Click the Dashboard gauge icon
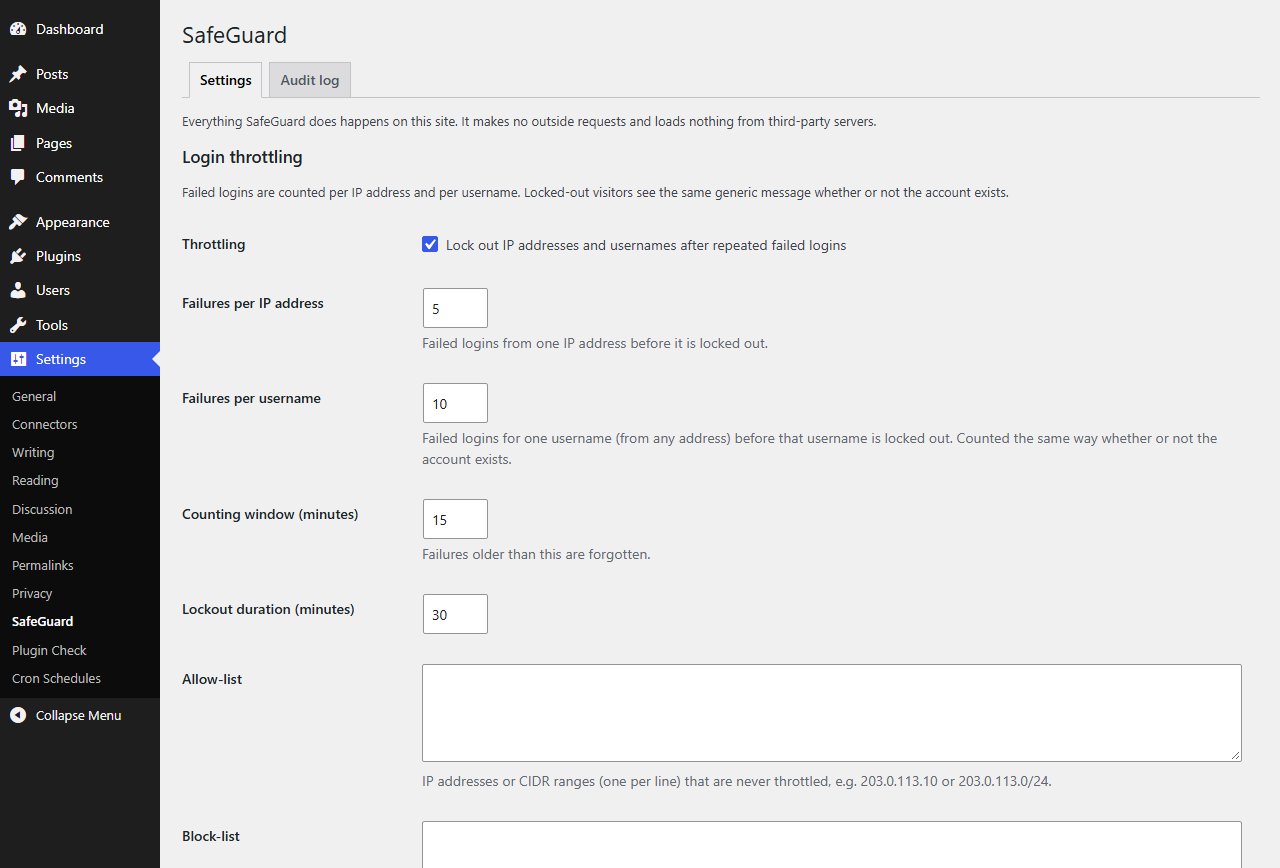 [x=18, y=29]
